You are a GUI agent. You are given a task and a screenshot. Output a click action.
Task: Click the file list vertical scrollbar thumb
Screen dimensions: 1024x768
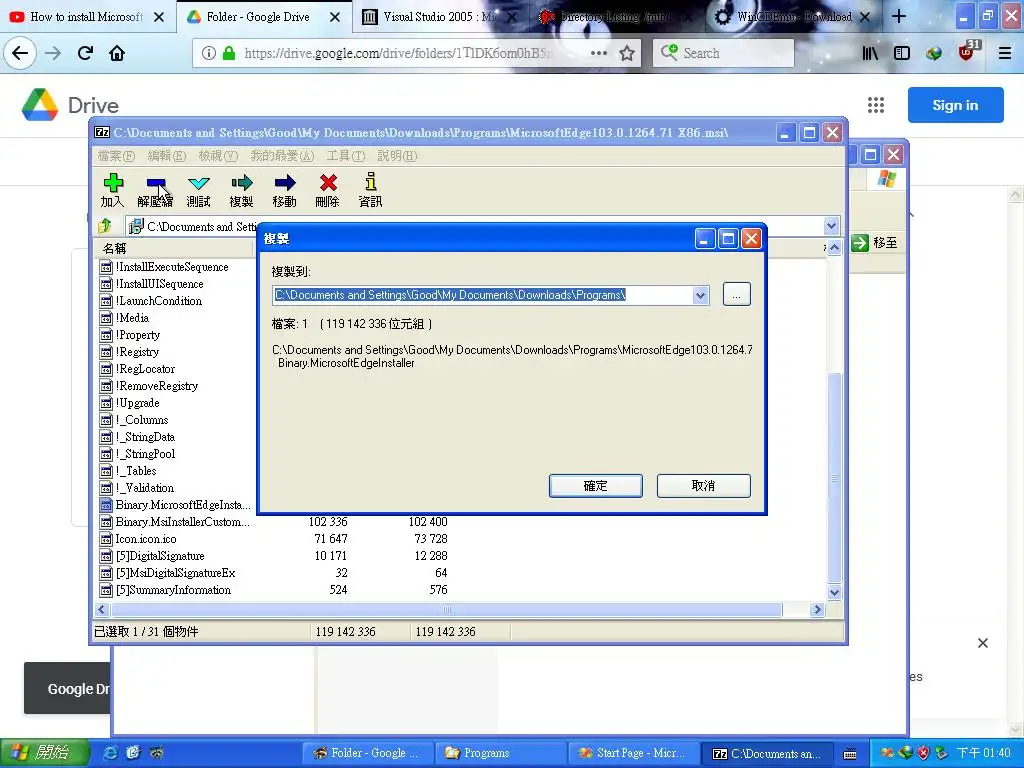click(x=835, y=478)
